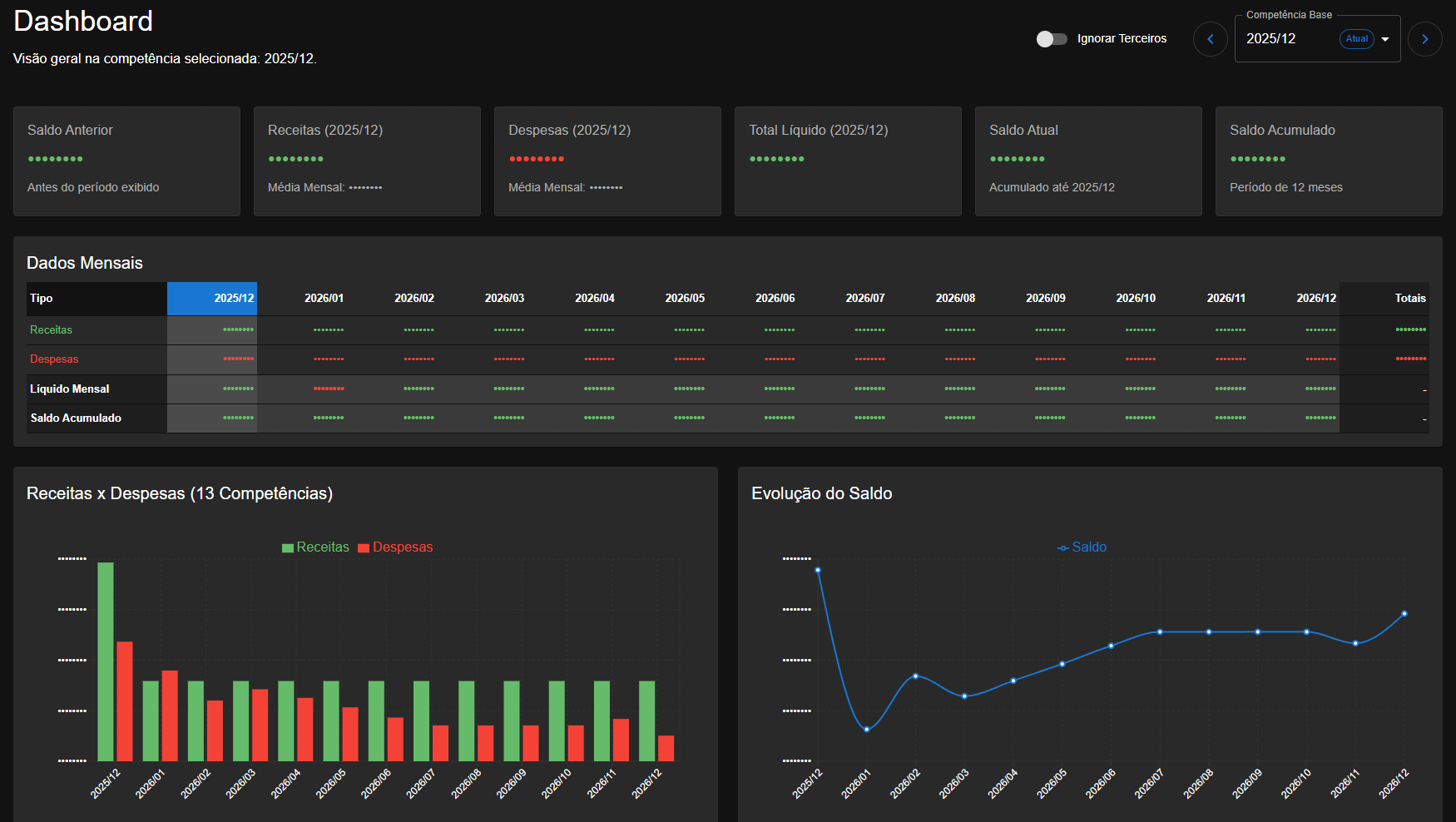Advance to the next competência with the right arrow
The width and height of the screenshot is (1456, 822).
coord(1424,39)
